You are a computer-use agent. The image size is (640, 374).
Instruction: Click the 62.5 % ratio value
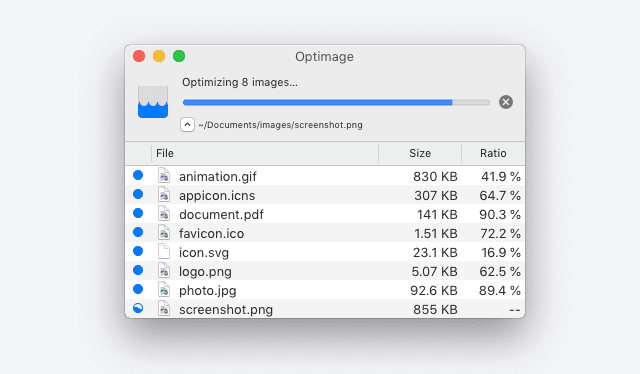[x=500, y=272]
